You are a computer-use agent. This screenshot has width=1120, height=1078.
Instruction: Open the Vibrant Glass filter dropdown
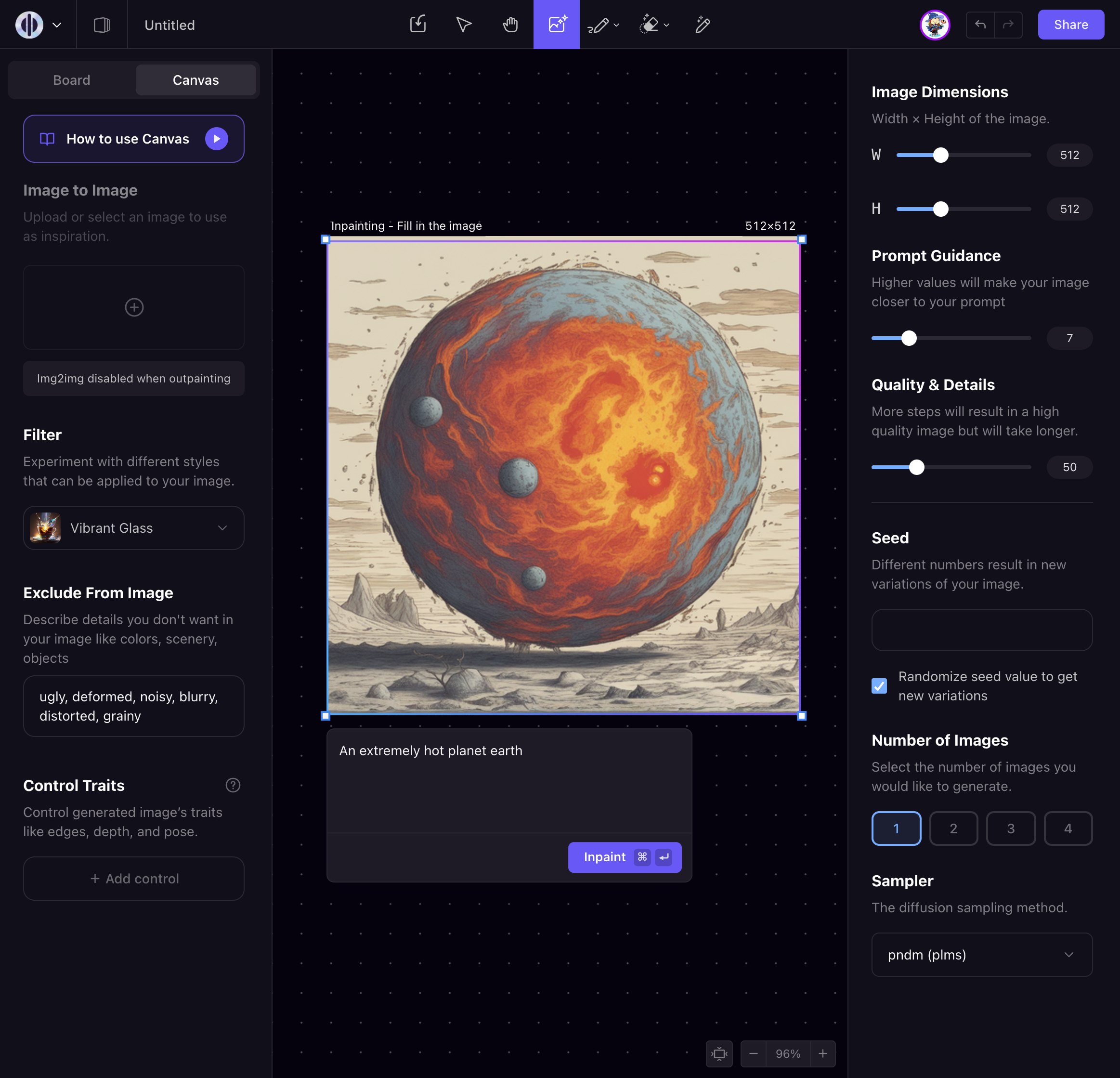(x=134, y=528)
